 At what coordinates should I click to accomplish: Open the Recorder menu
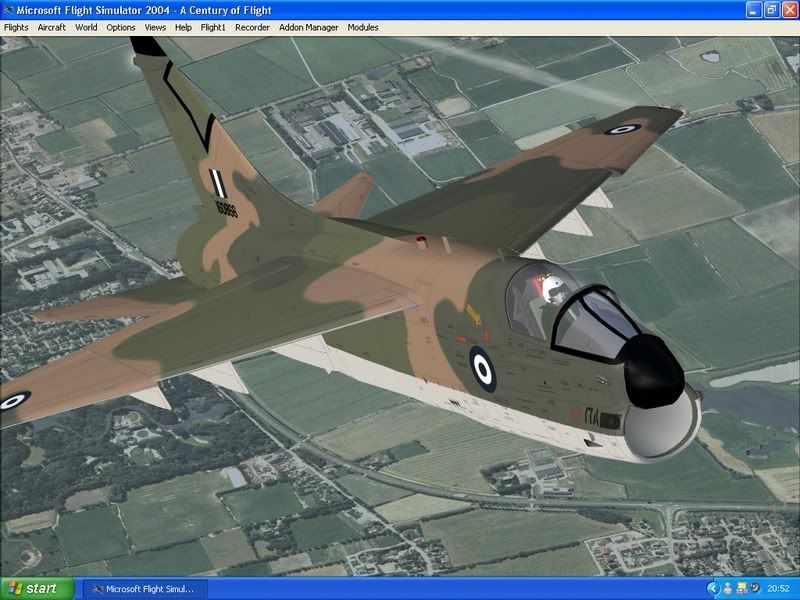[x=252, y=28]
